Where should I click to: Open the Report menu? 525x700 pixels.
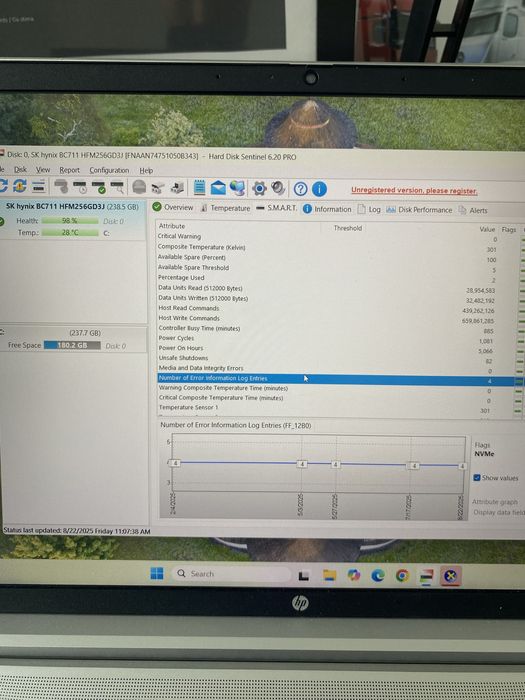click(69, 170)
